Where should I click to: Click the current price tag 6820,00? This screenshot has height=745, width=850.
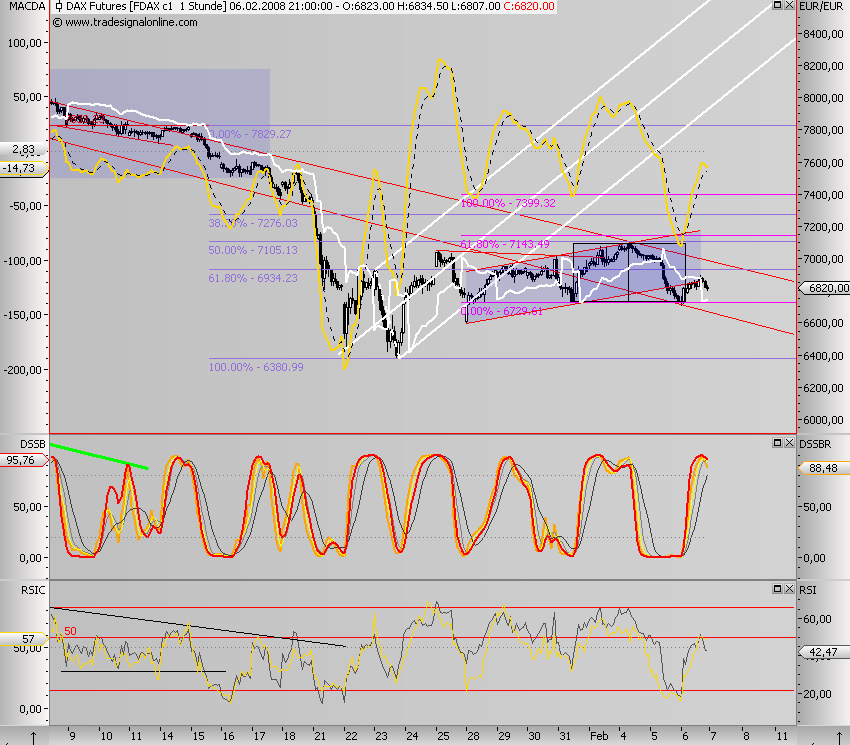[x=827, y=288]
